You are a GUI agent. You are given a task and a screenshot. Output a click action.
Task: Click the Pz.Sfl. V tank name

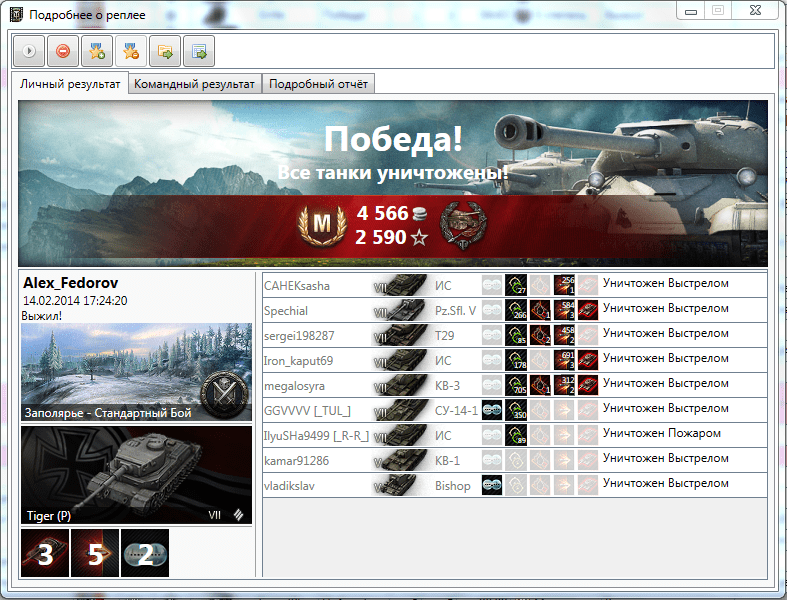(455, 311)
